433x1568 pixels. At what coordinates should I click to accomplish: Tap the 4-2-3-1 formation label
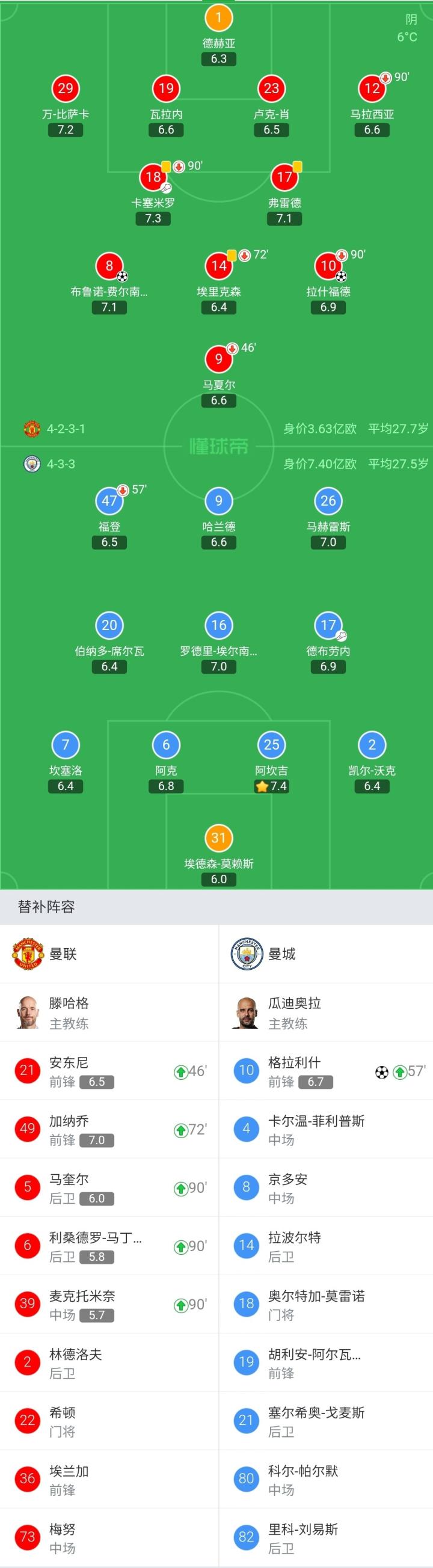(66, 429)
